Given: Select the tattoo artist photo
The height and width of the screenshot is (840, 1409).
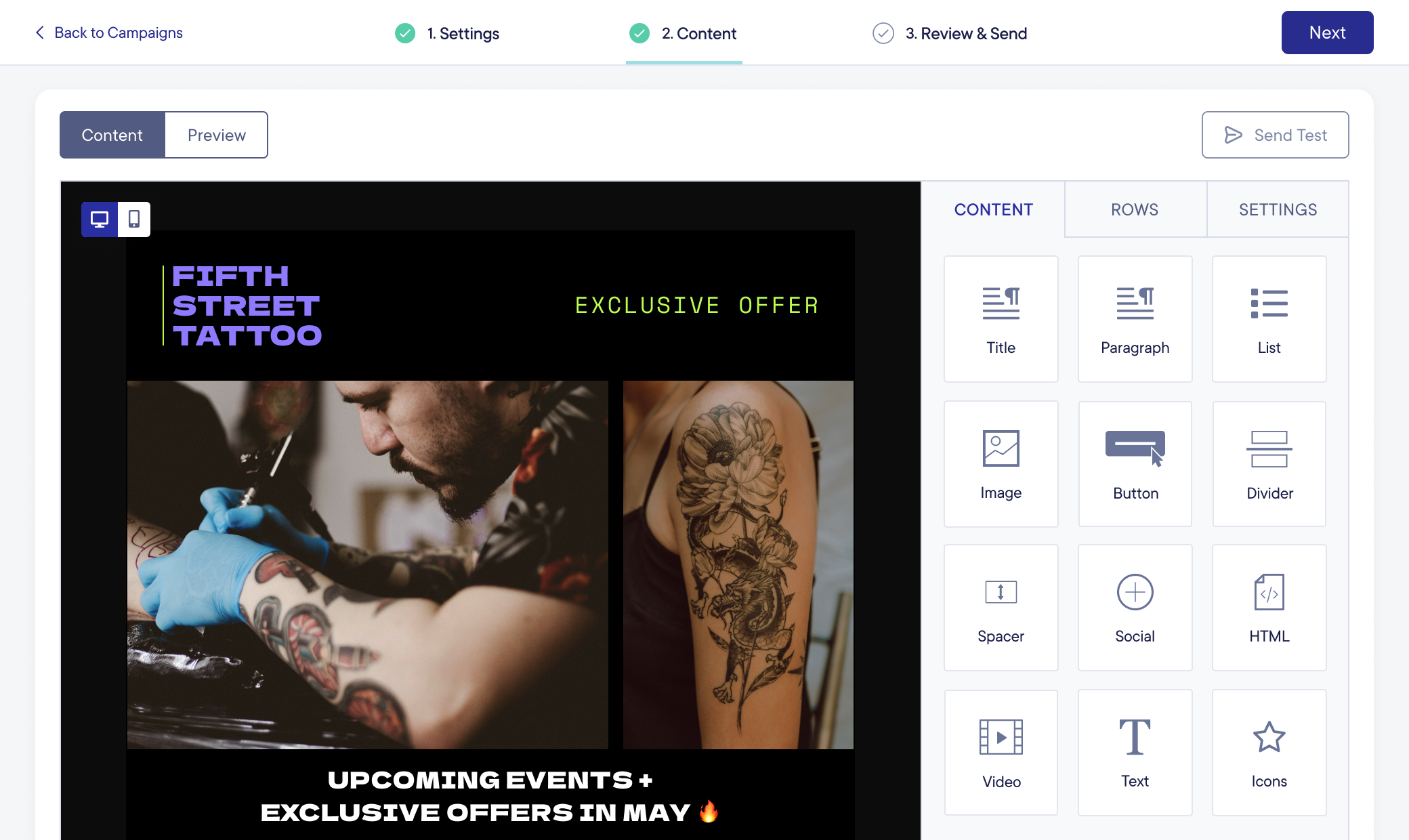Looking at the screenshot, I should click(x=368, y=564).
